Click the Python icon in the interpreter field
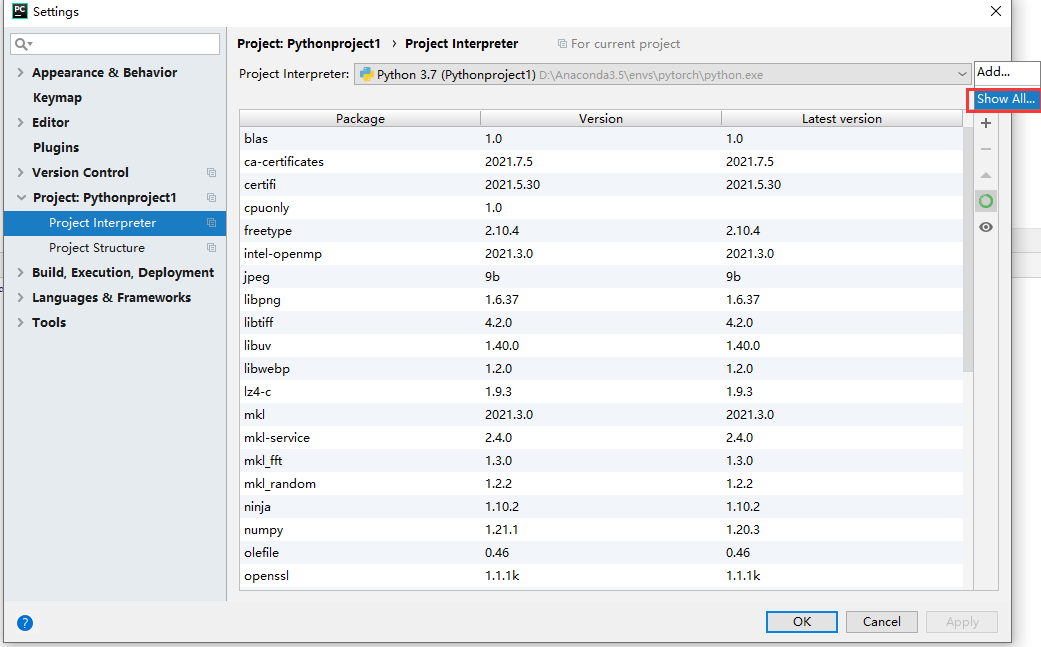Viewport: 1041px width, 647px height. pyautogui.click(x=366, y=74)
